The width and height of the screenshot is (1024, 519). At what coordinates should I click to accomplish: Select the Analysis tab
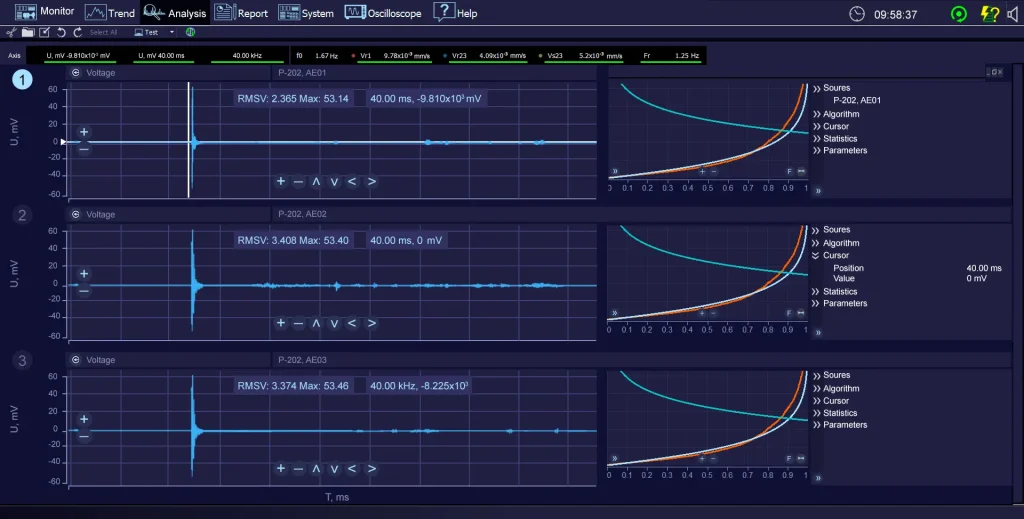tap(174, 12)
